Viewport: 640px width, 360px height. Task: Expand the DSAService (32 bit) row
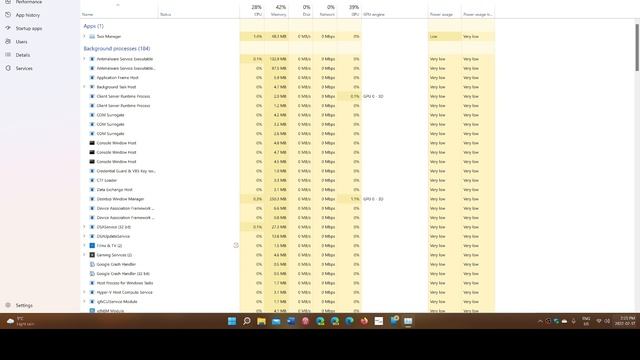(x=84, y=227)
